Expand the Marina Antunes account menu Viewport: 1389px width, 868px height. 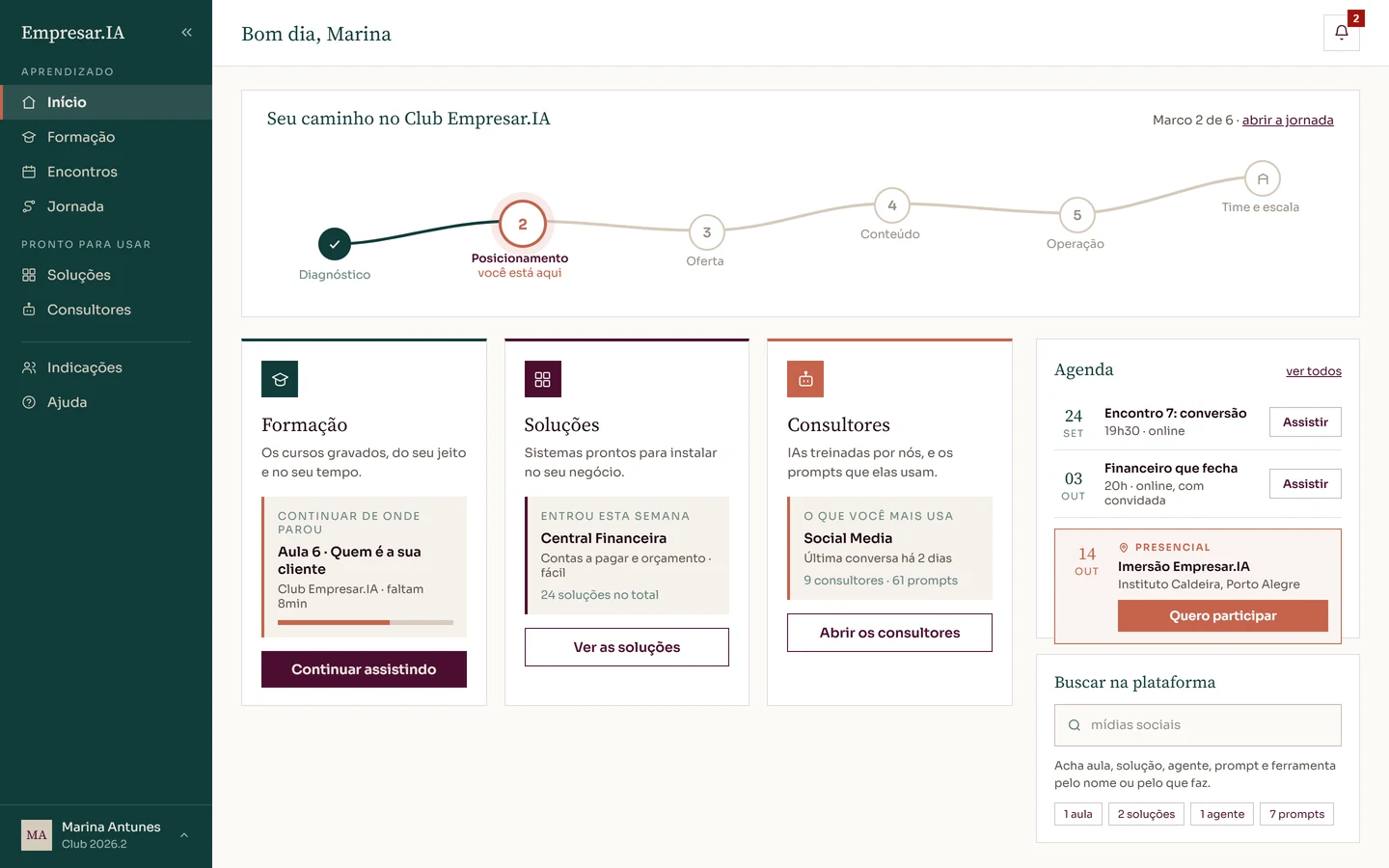pos(184,835)
